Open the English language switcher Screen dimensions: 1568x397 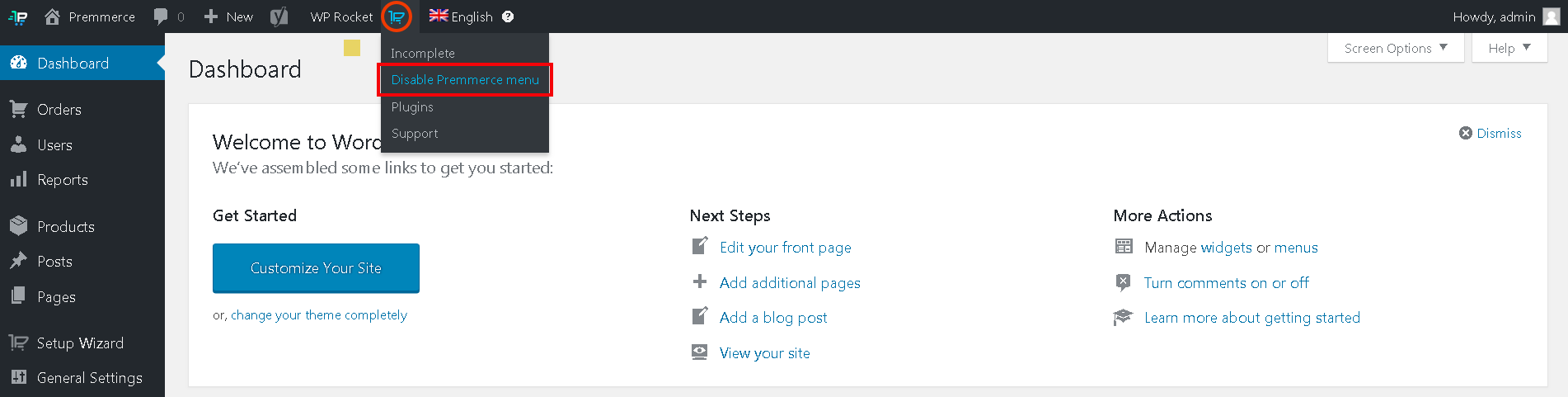[x=461, y=17]
